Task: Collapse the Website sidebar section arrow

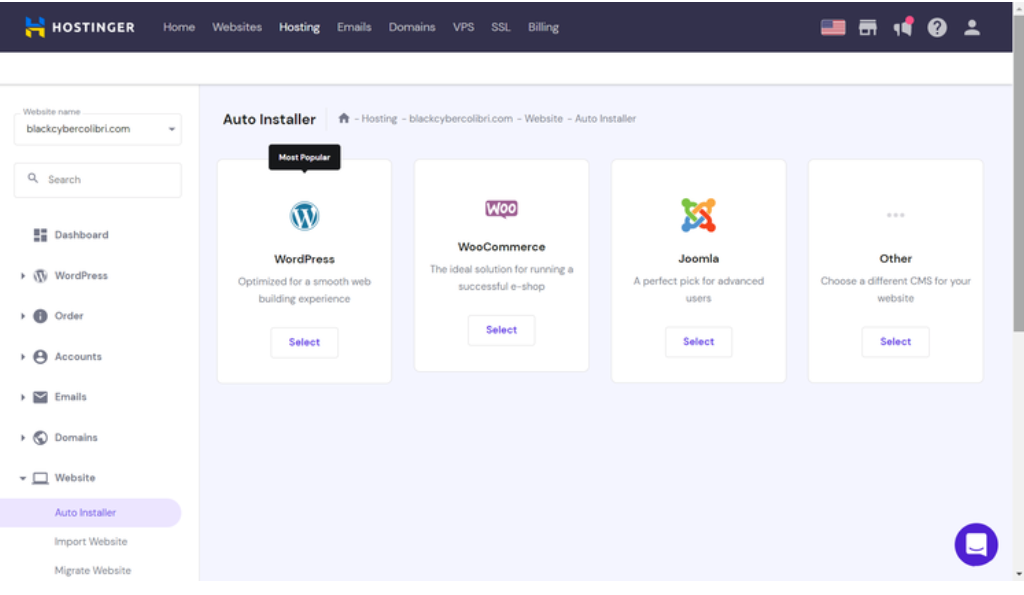Action: tap(23, 478)
